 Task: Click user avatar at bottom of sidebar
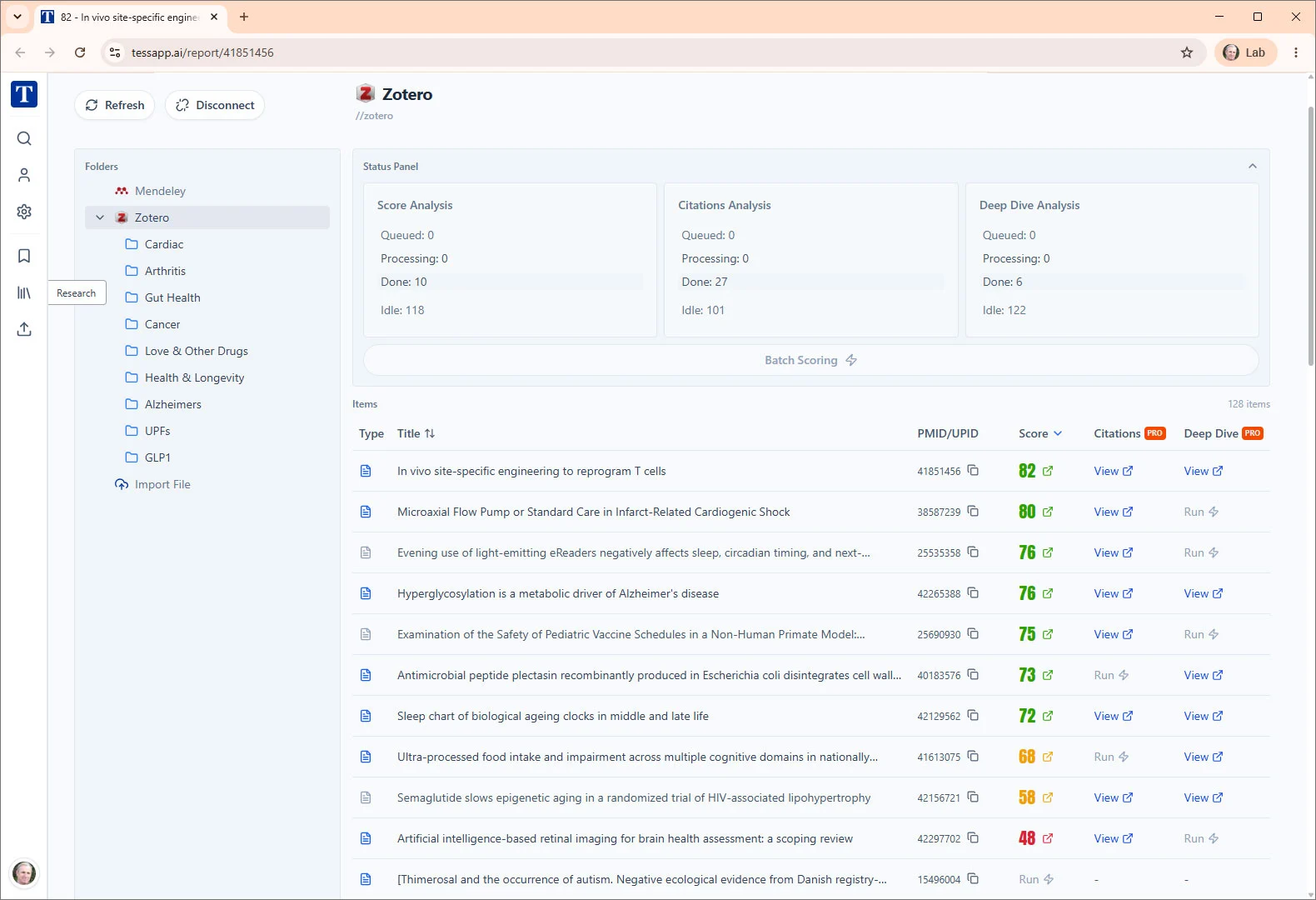tap(24, 873)
